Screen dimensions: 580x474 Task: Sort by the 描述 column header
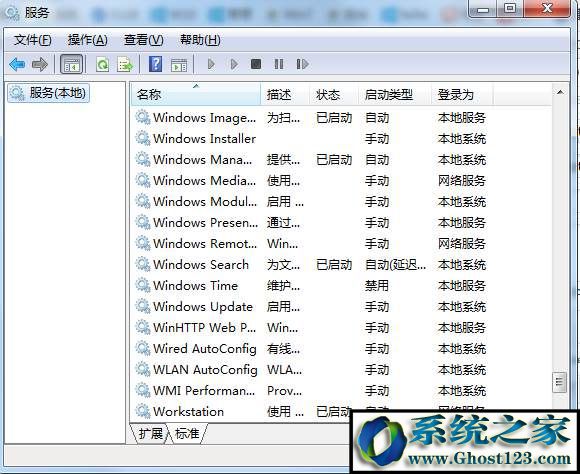pos(285,95)
